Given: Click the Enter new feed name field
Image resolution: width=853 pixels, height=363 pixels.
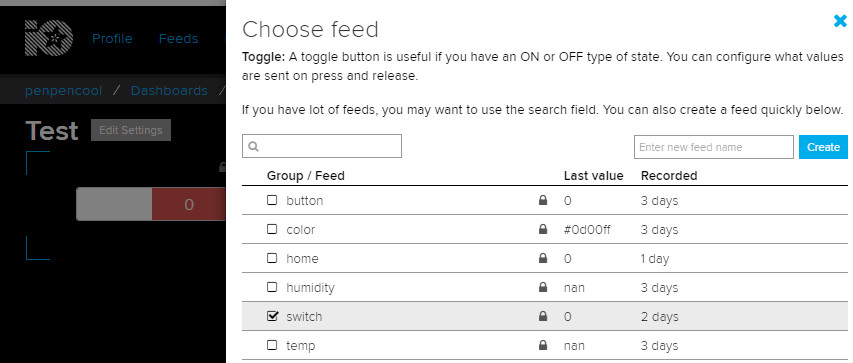Looking at the screenshot, I should pyautogui.click(x=714, y=147).
